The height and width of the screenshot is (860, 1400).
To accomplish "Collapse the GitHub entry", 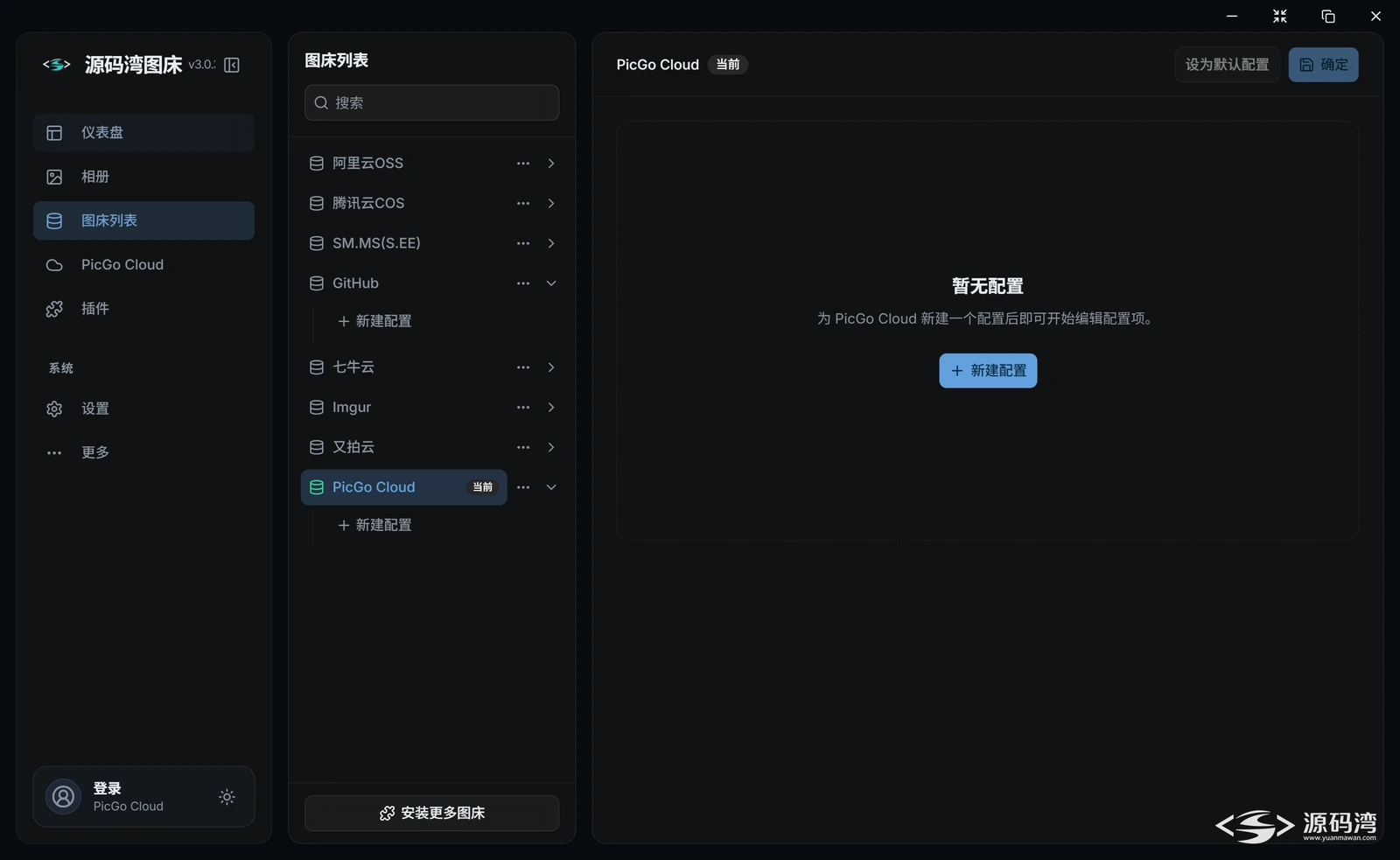I will (551, 283).
